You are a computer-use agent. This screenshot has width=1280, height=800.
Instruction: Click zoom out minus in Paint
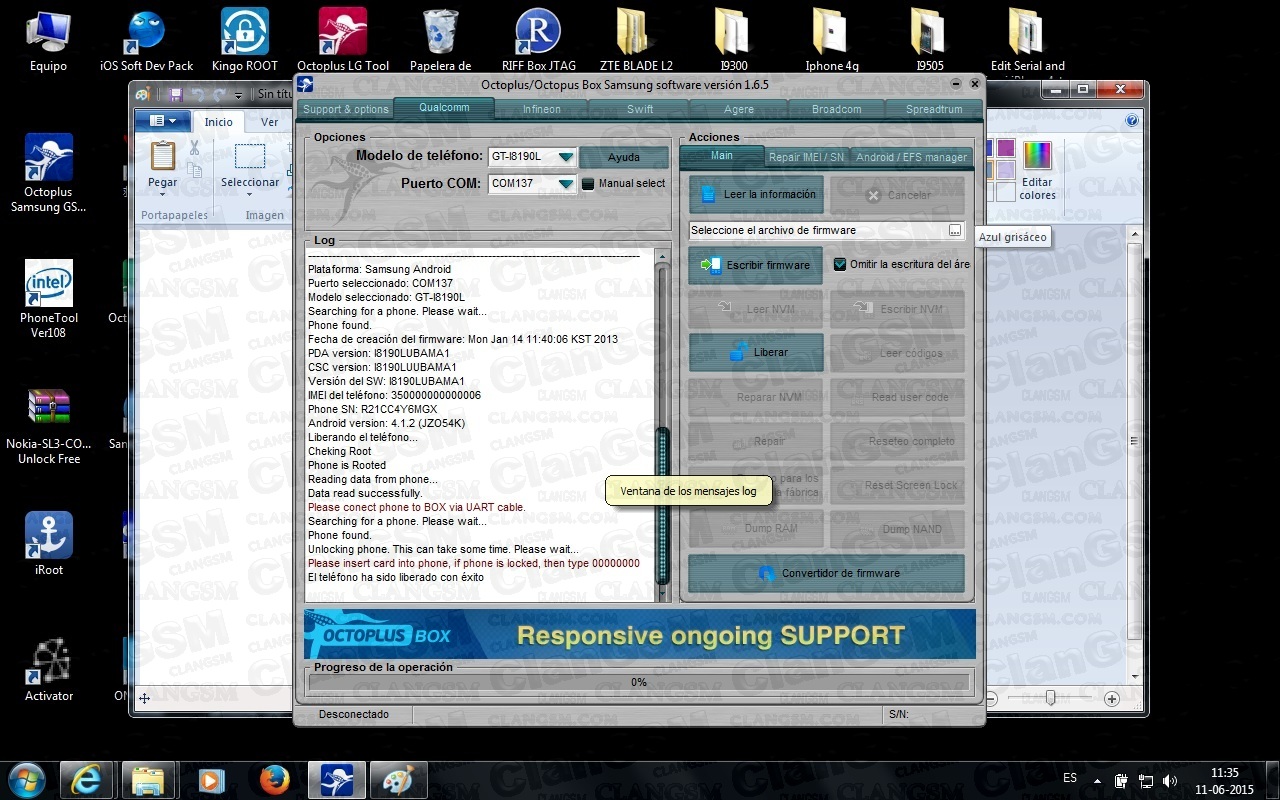[990, 699]
